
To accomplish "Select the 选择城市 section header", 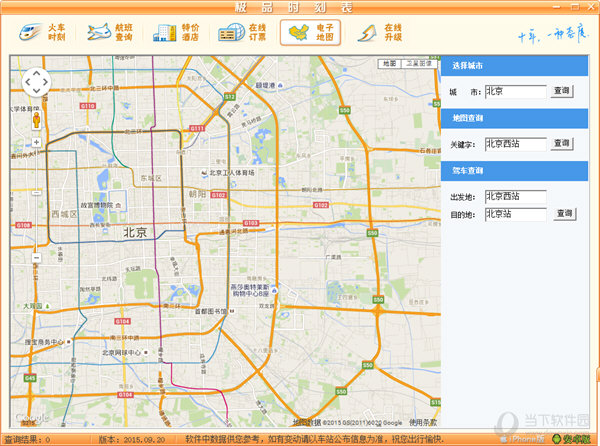I will pyautogui.click(x=514, y=66).
